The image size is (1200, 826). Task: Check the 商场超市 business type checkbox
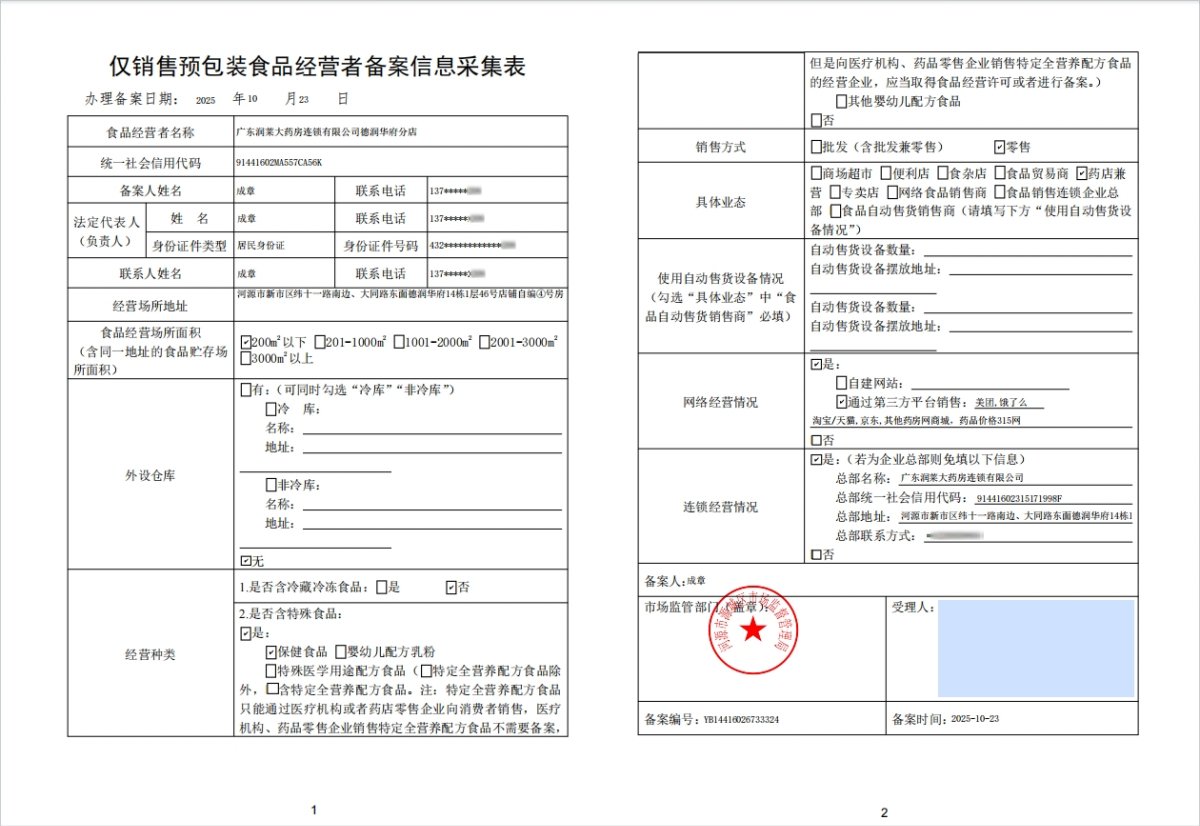pos(815,172)
